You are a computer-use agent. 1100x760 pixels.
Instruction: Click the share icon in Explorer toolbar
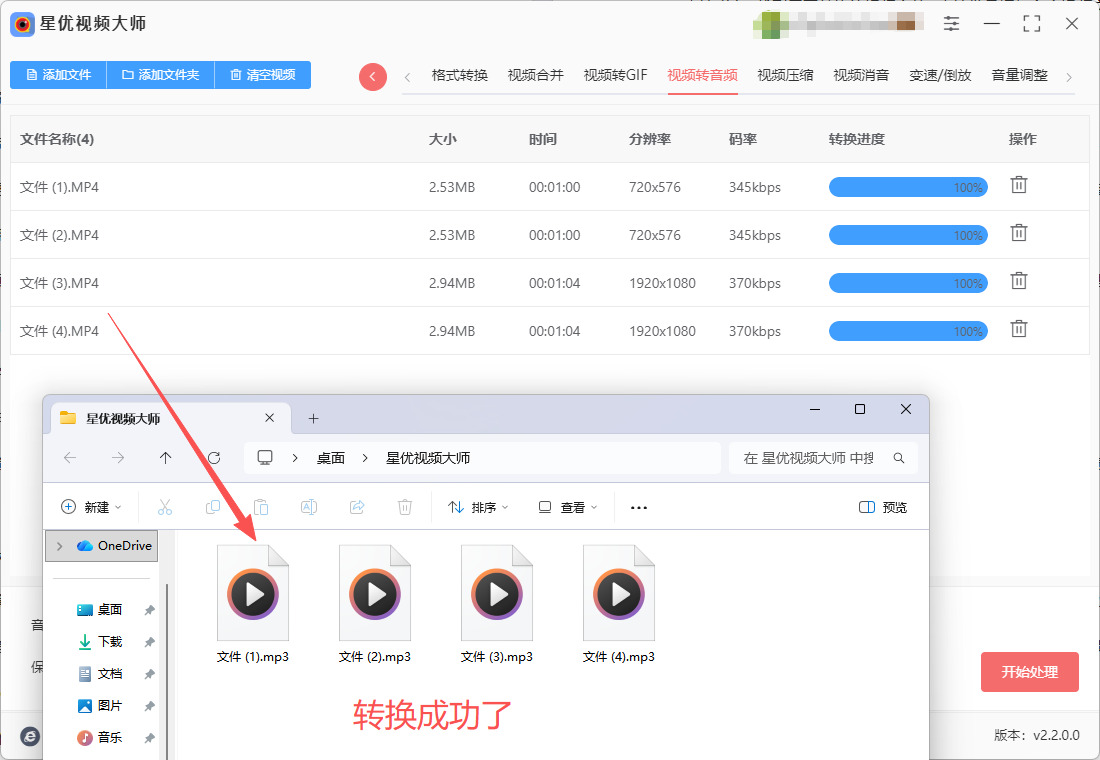tap(357, 507)
